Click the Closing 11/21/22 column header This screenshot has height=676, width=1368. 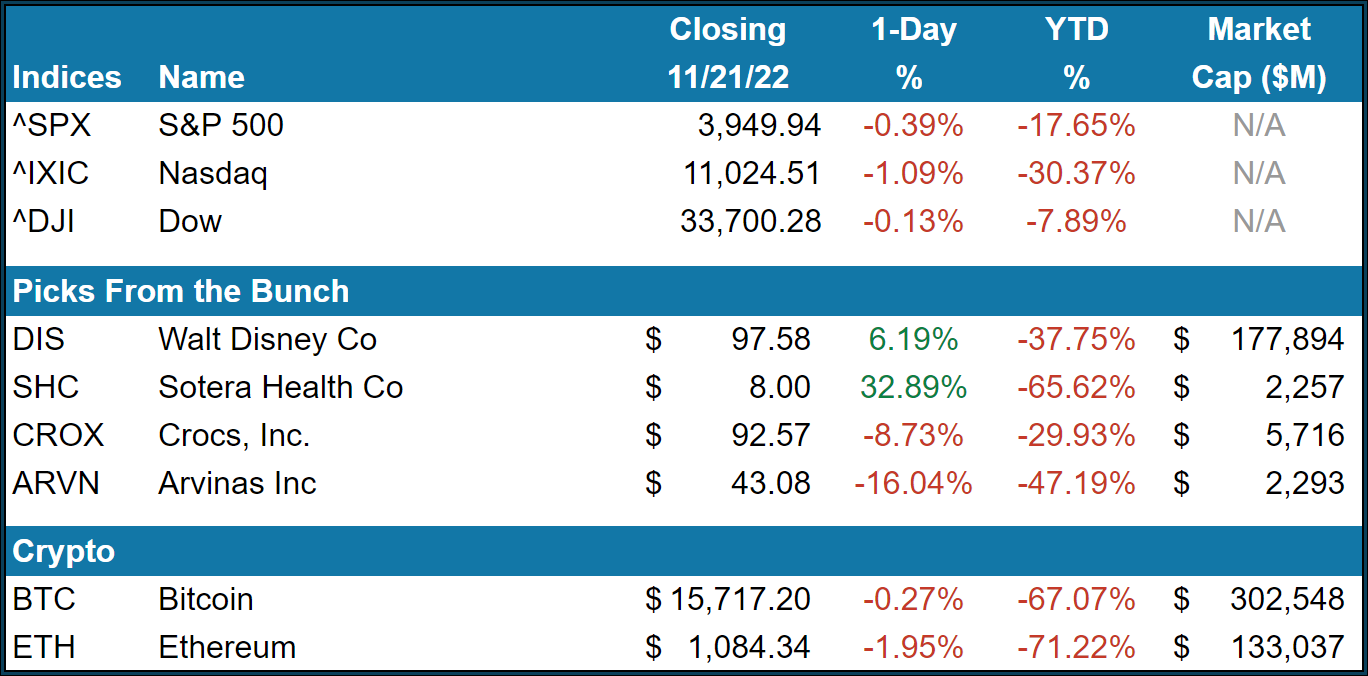click(x=727, y=54)
